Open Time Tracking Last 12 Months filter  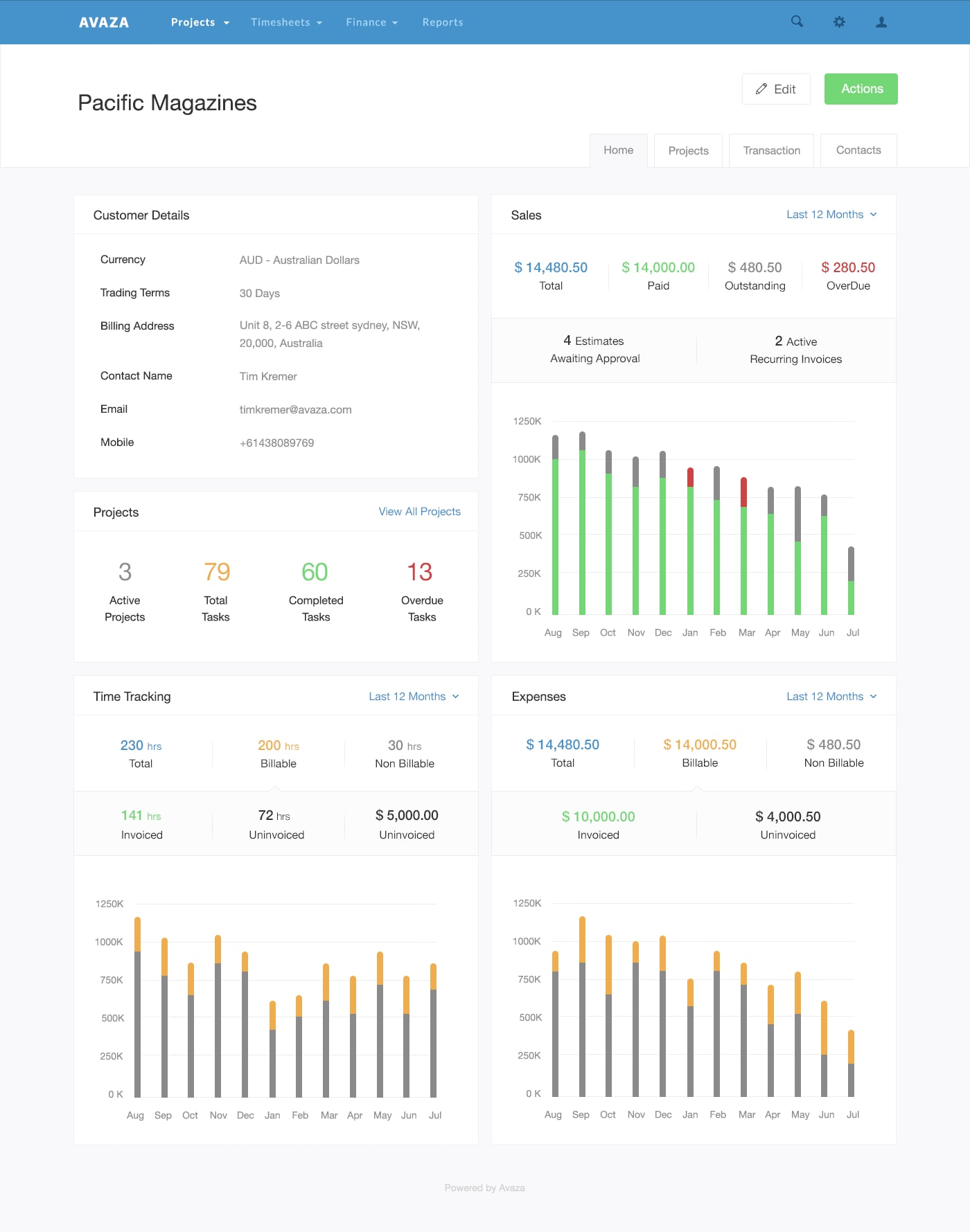(413, 696)
